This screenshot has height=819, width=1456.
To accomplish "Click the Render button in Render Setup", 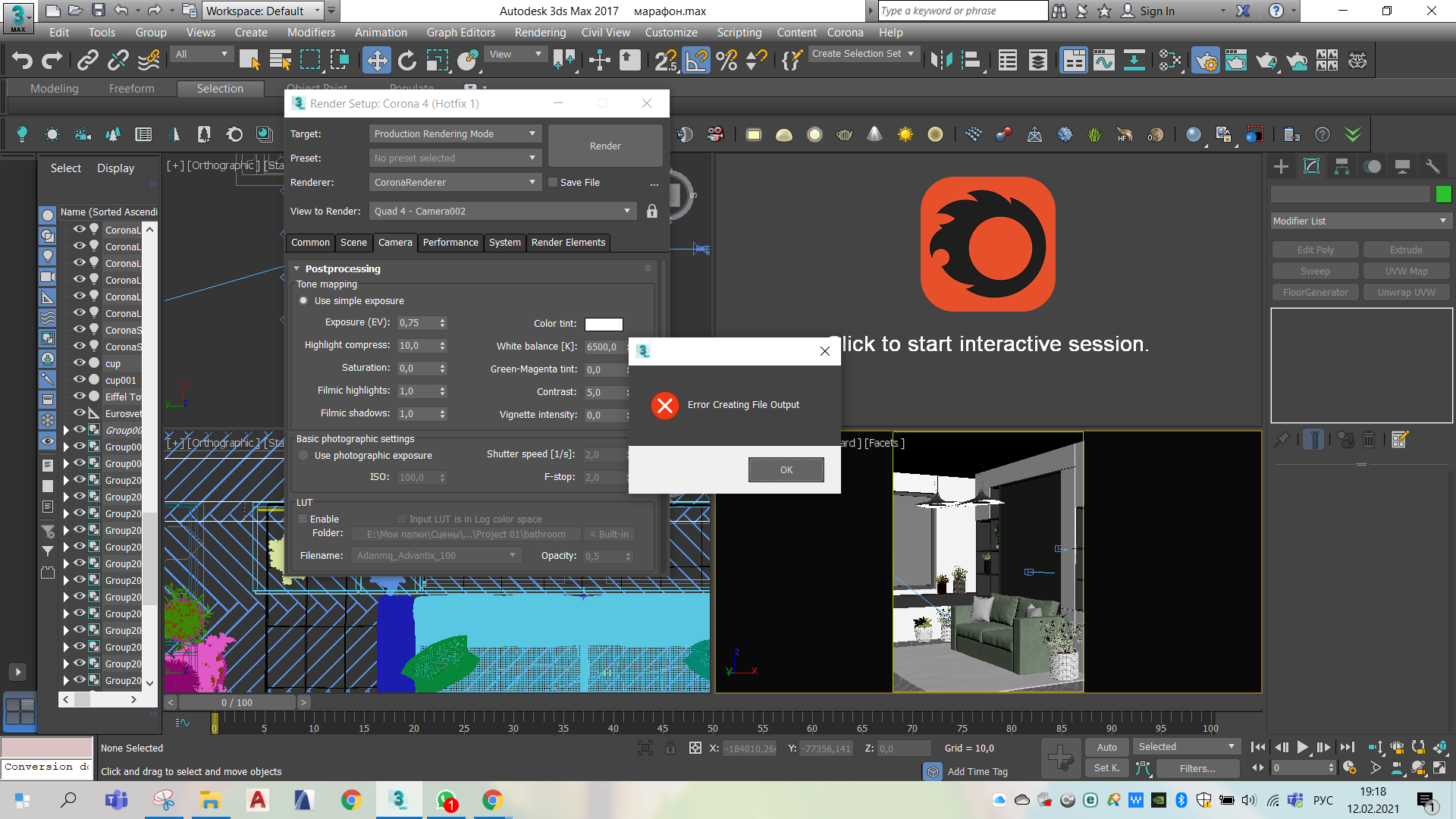I will tap(604, 146).
